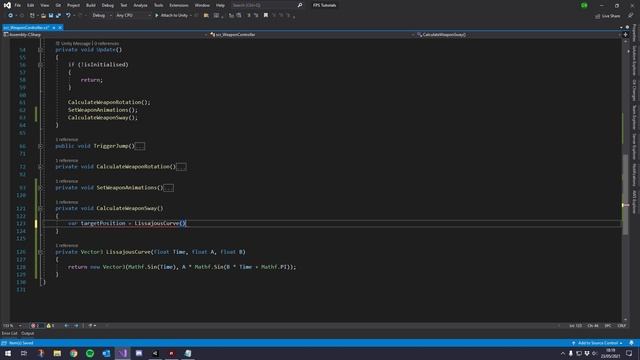Screen dimensions: 640x360
Task: Click the search magnifier icon
Action: (300, 5)
